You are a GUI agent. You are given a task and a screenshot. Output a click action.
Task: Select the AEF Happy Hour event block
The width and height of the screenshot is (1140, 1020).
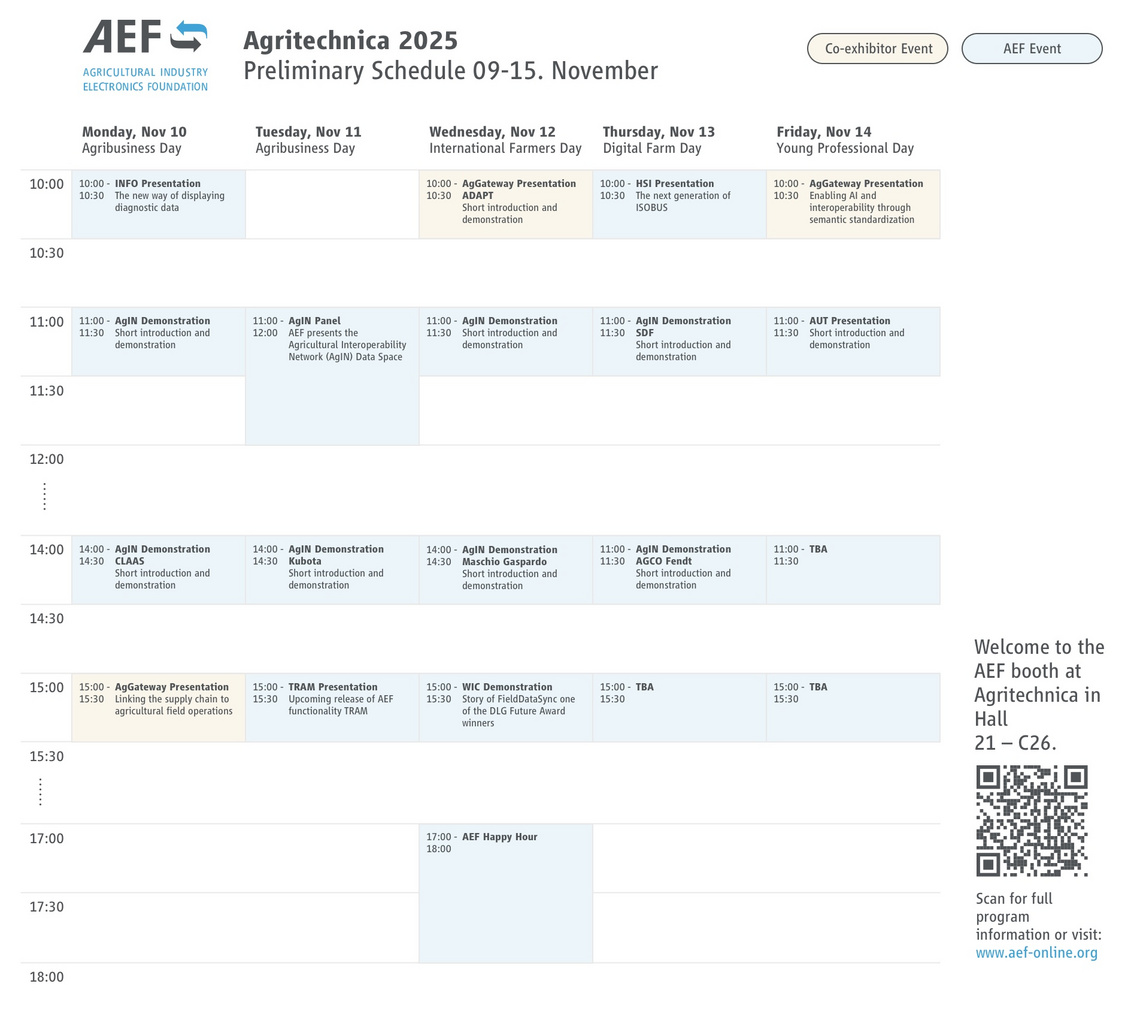coord(505,892)
